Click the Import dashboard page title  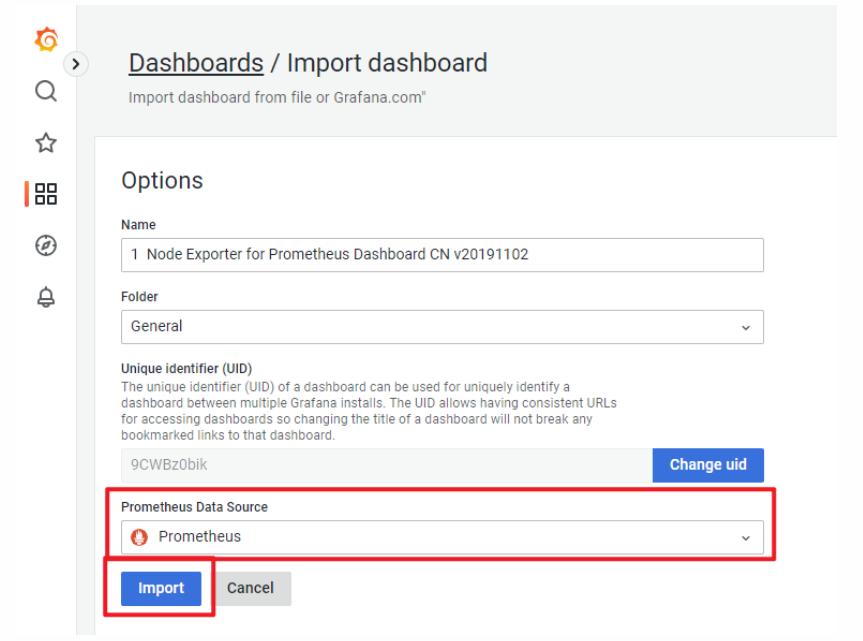tap(387, 63)
